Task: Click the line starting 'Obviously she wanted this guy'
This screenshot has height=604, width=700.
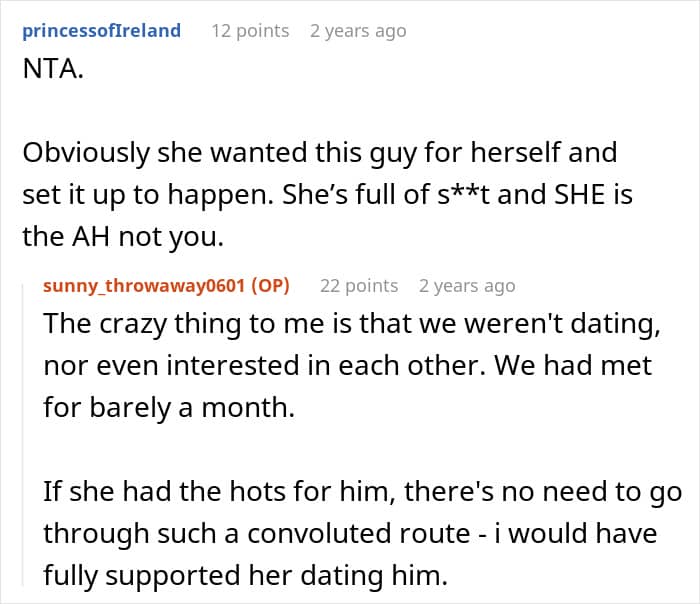Action: [x=320, y=153]
